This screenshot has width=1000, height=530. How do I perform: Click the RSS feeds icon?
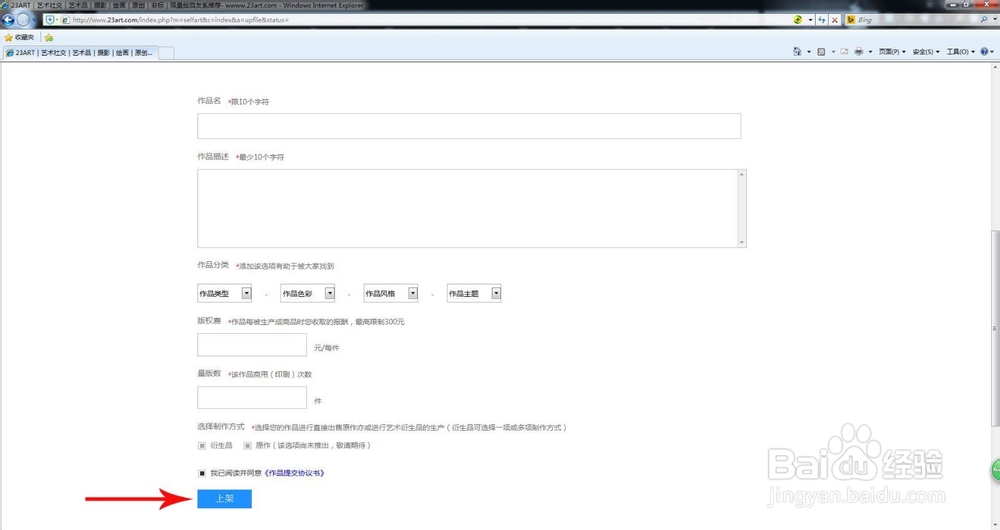(x=821, y=52)
